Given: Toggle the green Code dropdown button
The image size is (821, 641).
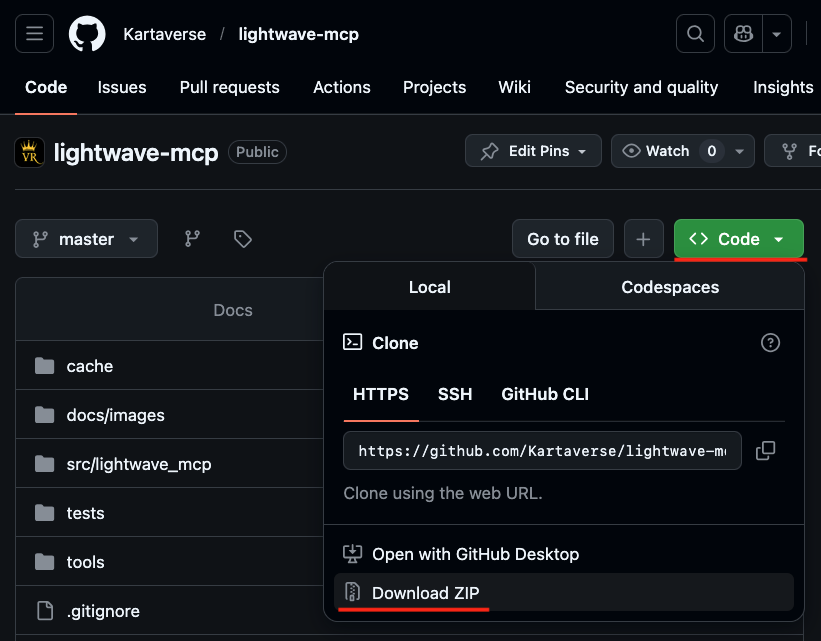Looking at the screenshot, I should click(739, 239).
